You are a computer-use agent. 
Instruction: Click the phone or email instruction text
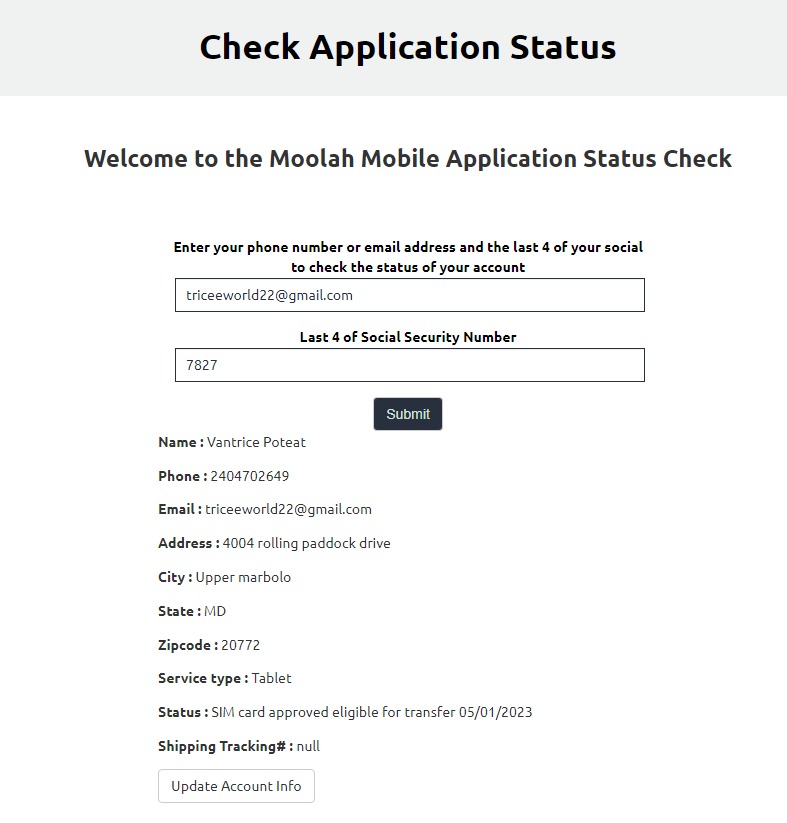(x=408, y=257)
